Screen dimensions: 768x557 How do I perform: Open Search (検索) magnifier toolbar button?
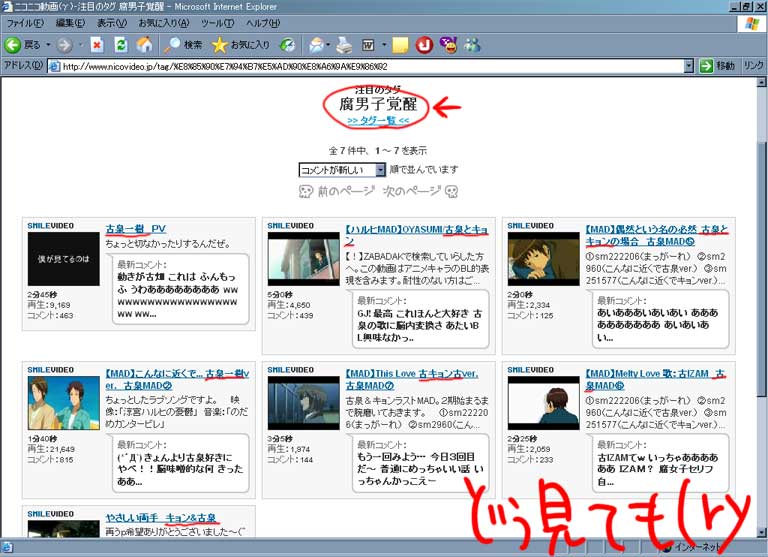point(183,45)
